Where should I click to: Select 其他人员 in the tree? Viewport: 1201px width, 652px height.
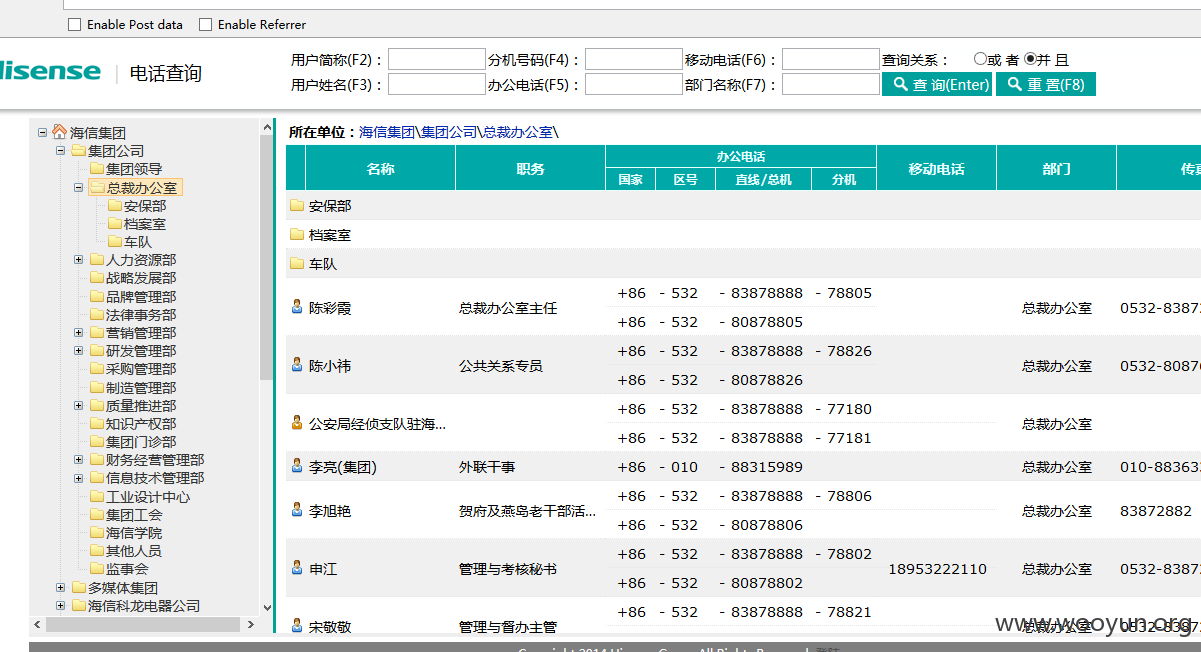tap(134, 550)
